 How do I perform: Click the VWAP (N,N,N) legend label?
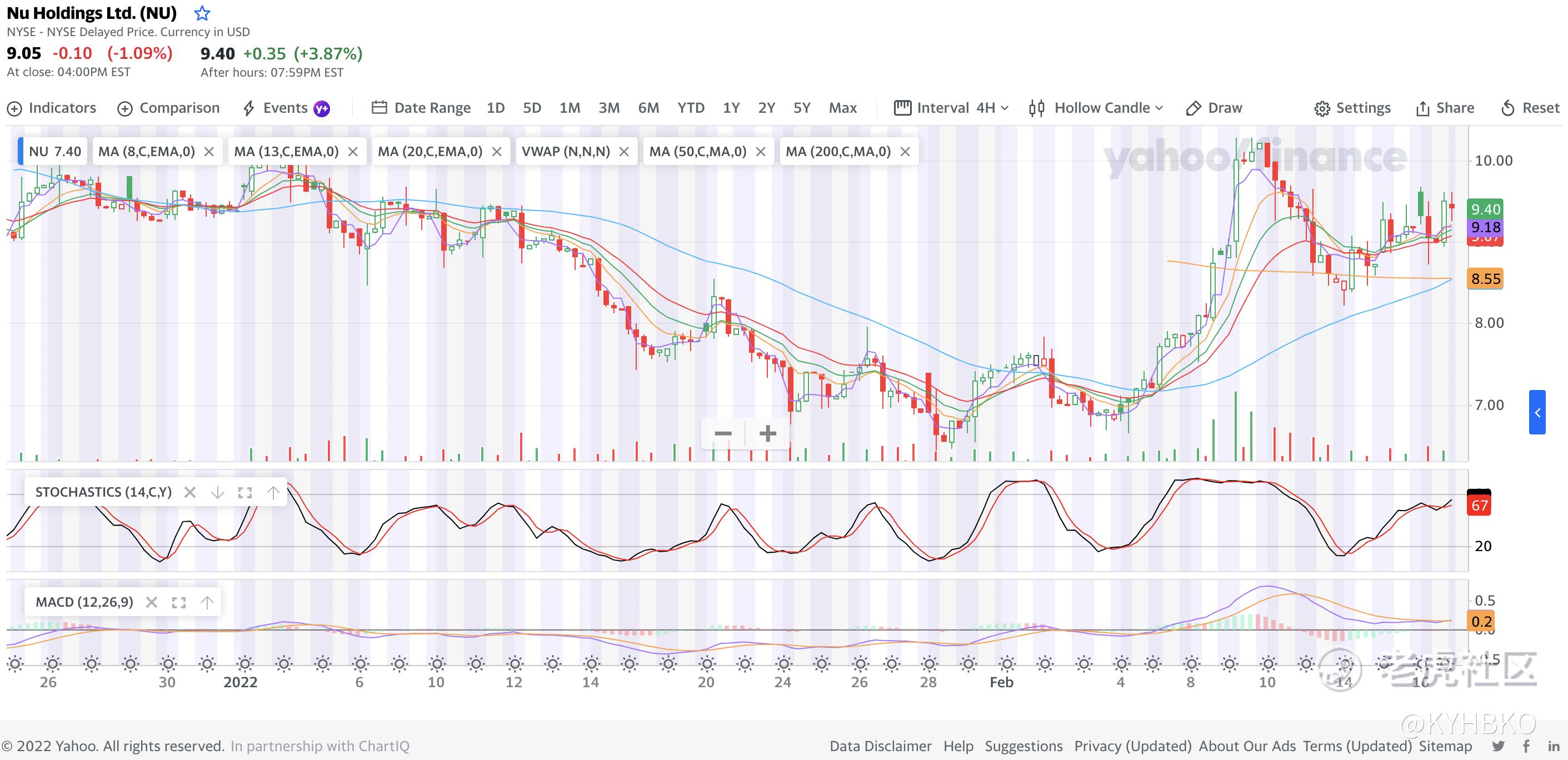coord(566,152)
